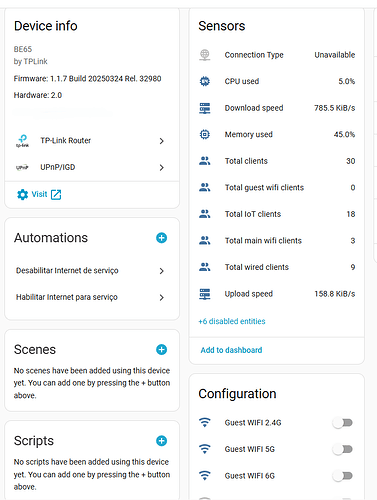Open the Visit link
Screen dimensions: 377x500
(x=39, y=194)
